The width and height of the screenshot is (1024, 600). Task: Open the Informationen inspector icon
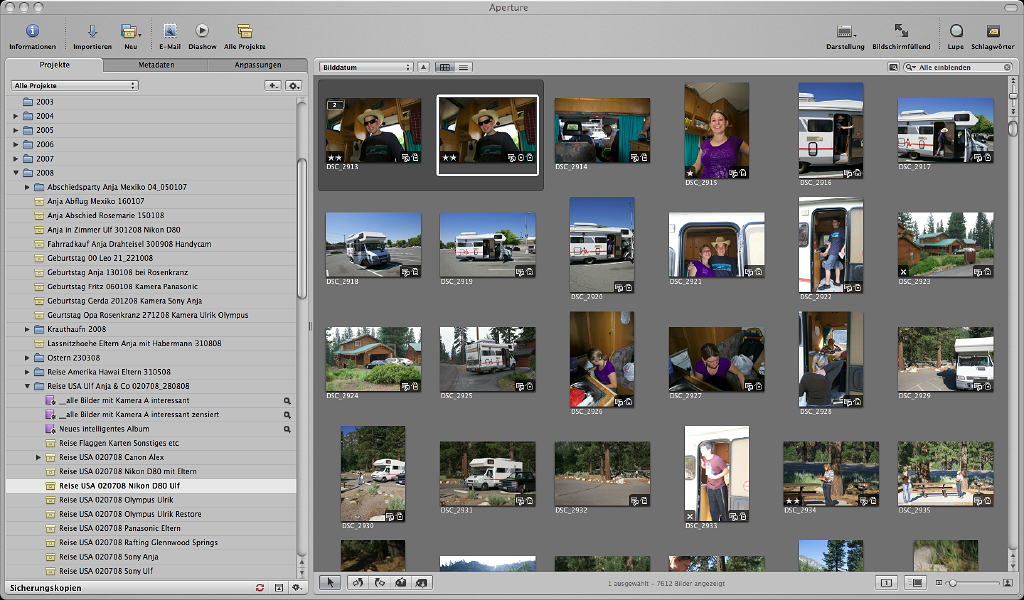[32, 31]
